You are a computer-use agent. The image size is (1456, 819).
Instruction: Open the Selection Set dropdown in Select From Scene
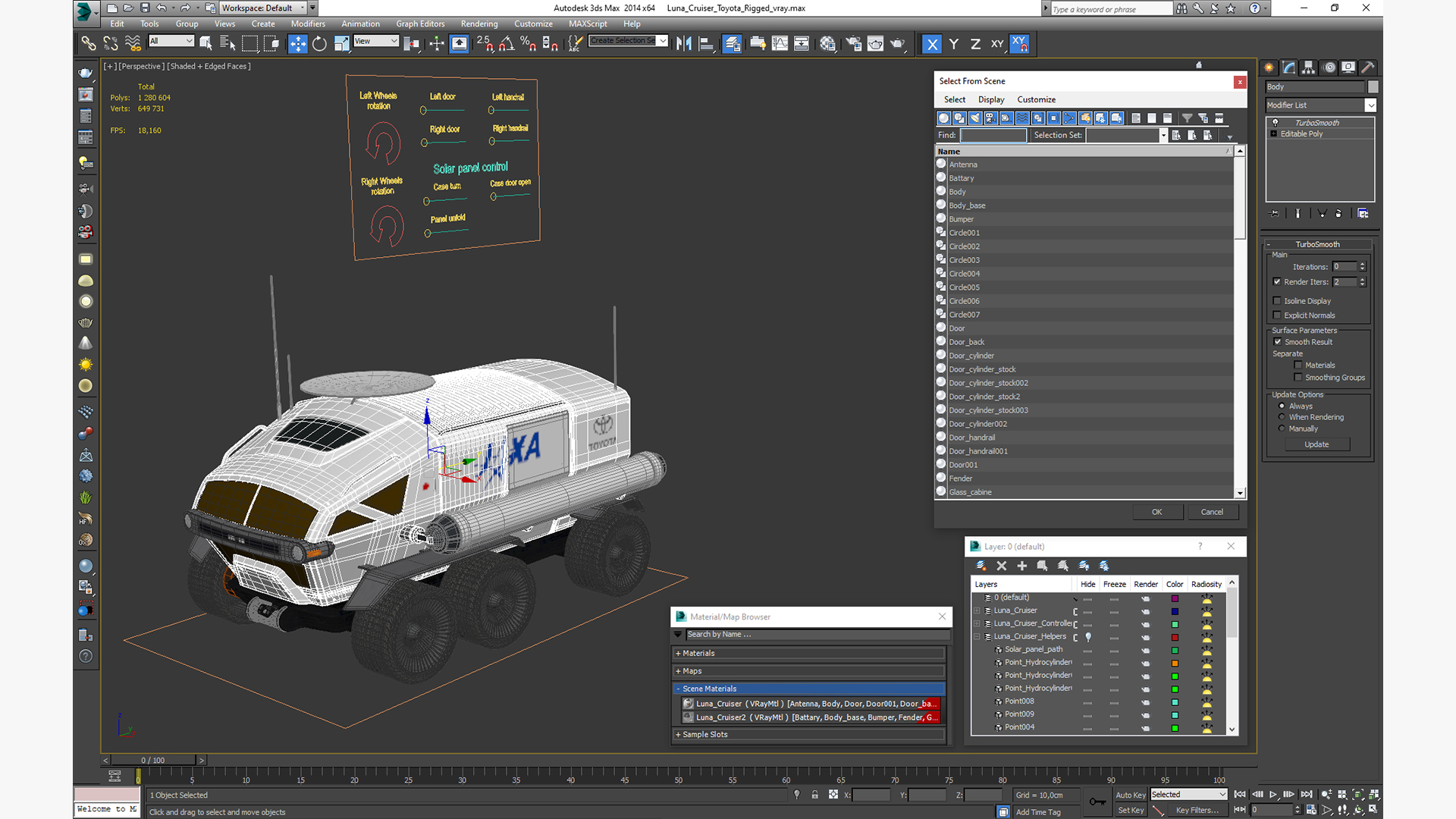coord(1163,136)
